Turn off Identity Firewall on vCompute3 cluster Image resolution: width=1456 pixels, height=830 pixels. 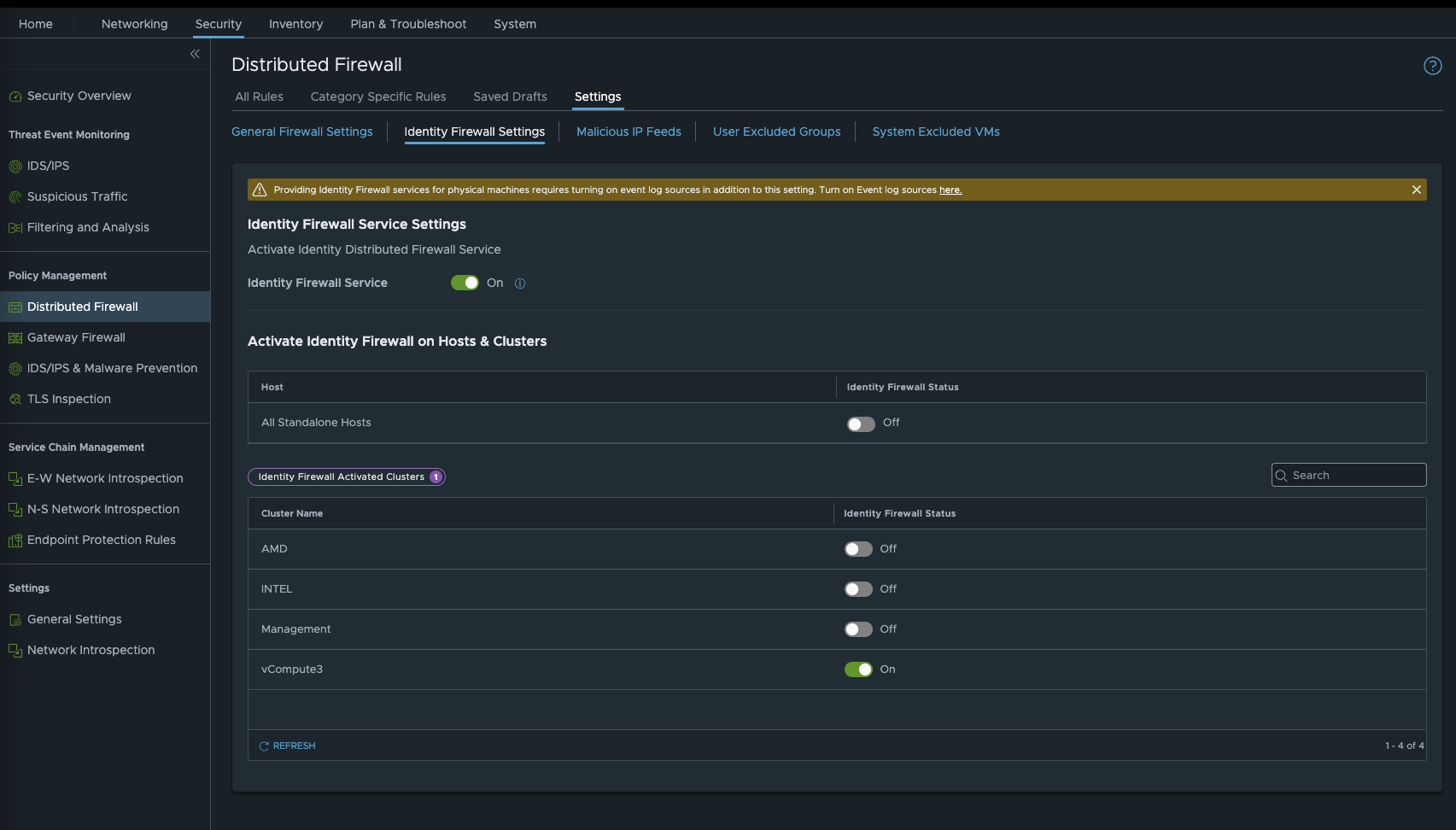click(858, 669)
